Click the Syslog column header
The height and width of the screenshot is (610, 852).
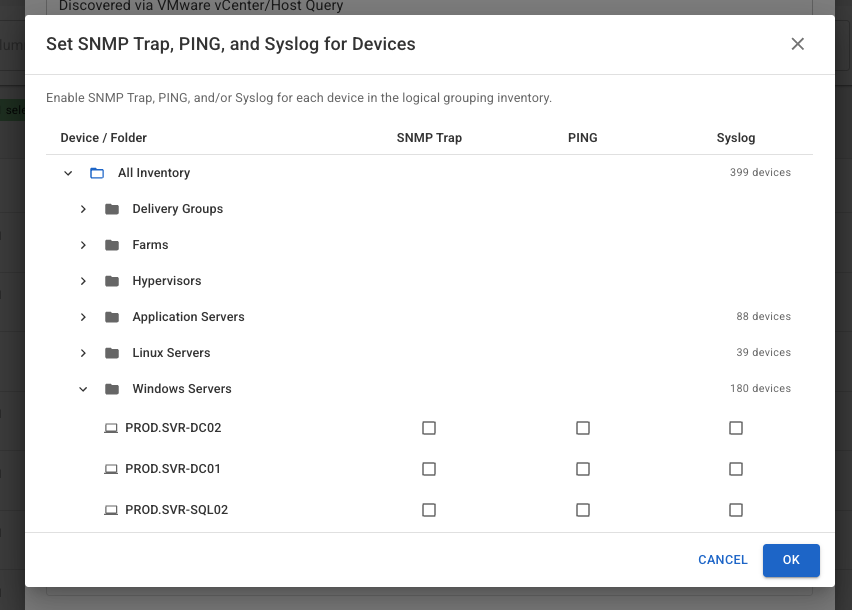pyautogui.click(x=736, y=138)
